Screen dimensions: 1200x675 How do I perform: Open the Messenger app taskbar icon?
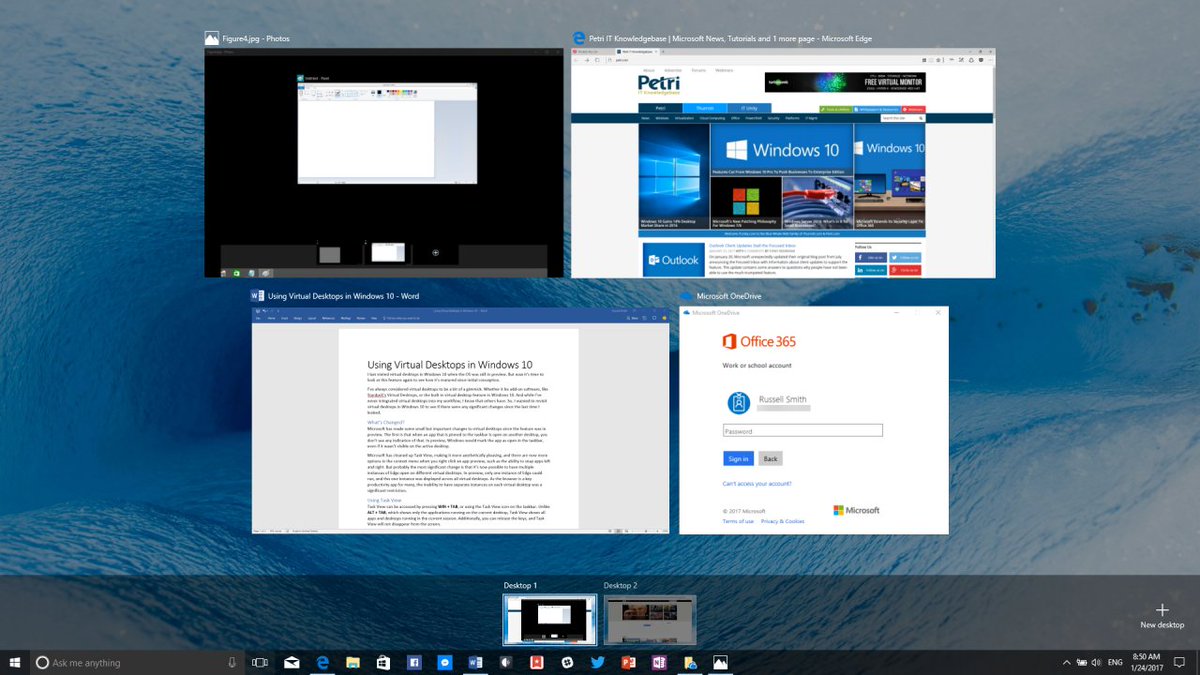pyautogui.click(x=444, y=662)
